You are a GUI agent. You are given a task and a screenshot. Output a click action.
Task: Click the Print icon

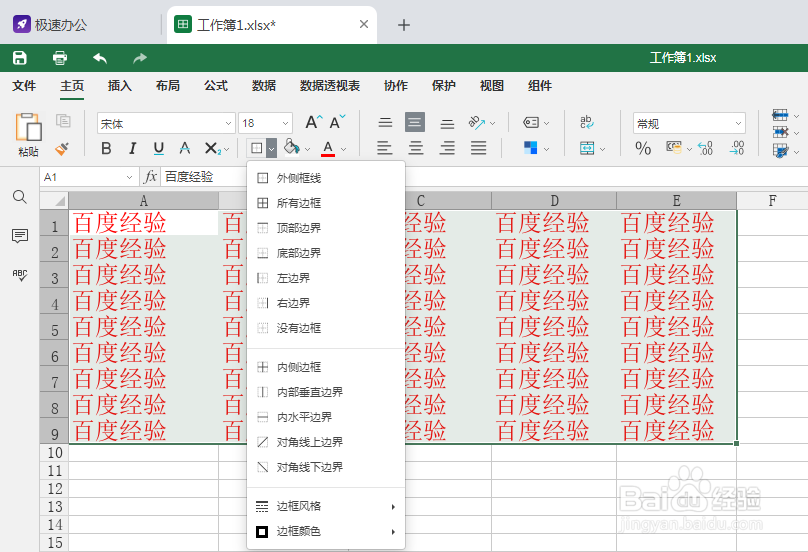click(60, 58)
